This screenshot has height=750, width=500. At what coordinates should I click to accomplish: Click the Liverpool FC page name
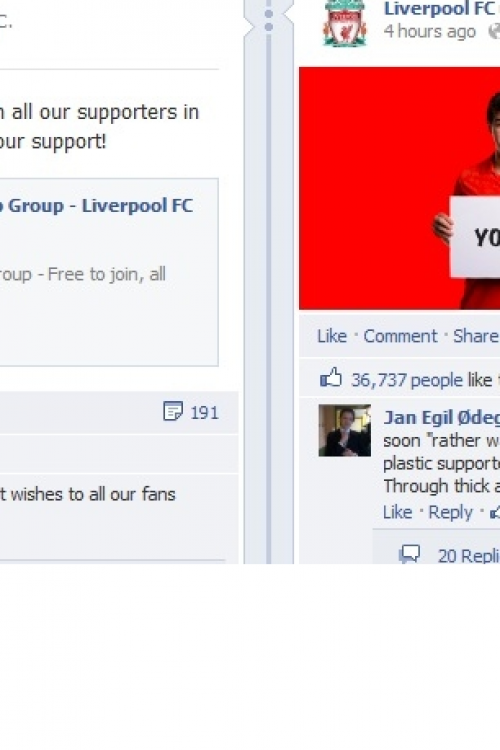[x=439, y=9]
